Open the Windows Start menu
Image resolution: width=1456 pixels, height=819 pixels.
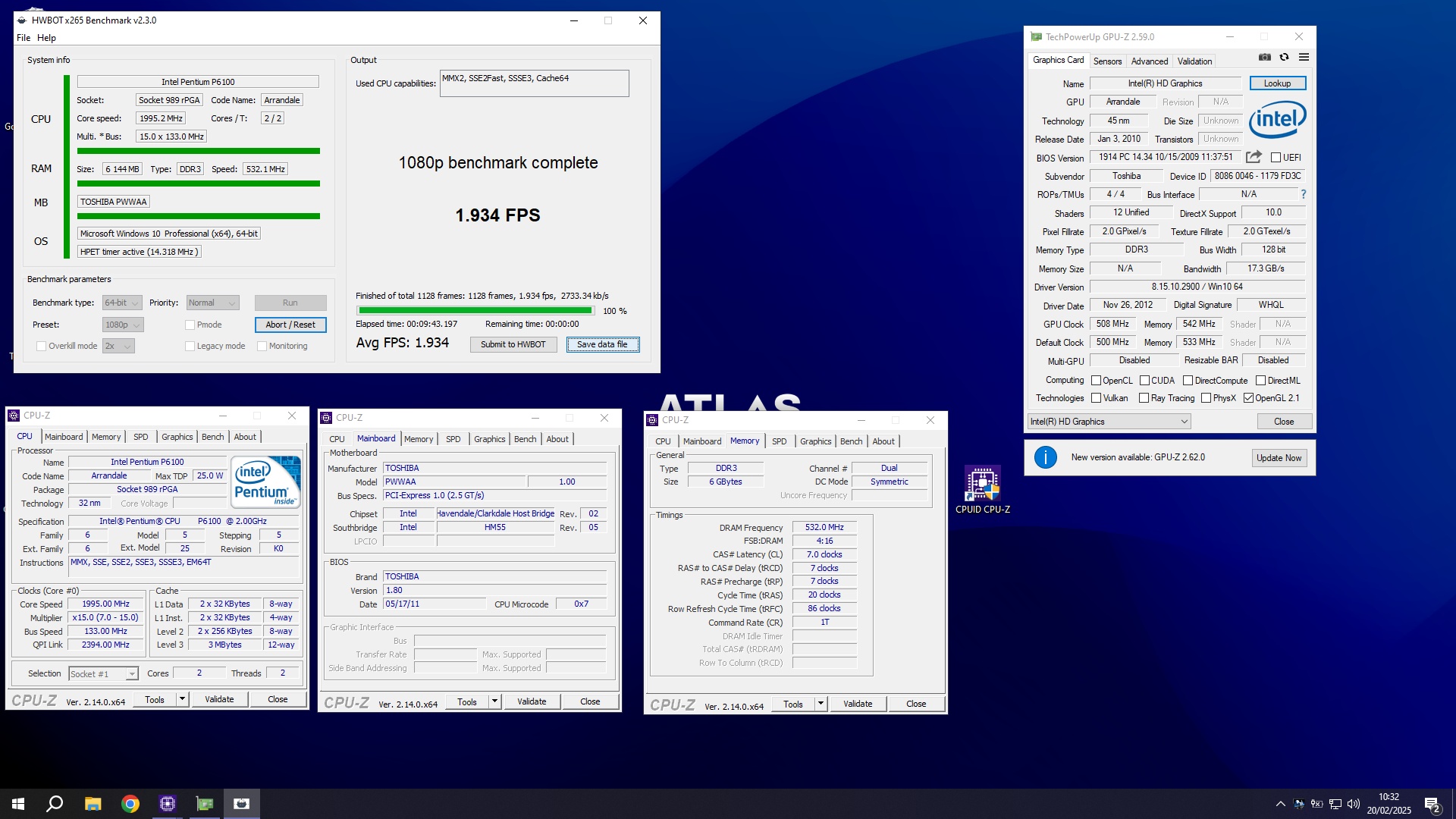(x=18, y=804)
